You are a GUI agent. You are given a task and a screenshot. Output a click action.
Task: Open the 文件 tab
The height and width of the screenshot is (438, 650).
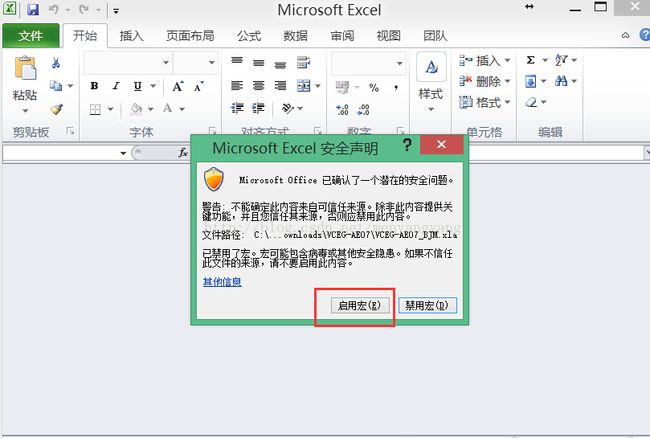tap(31, 36)
